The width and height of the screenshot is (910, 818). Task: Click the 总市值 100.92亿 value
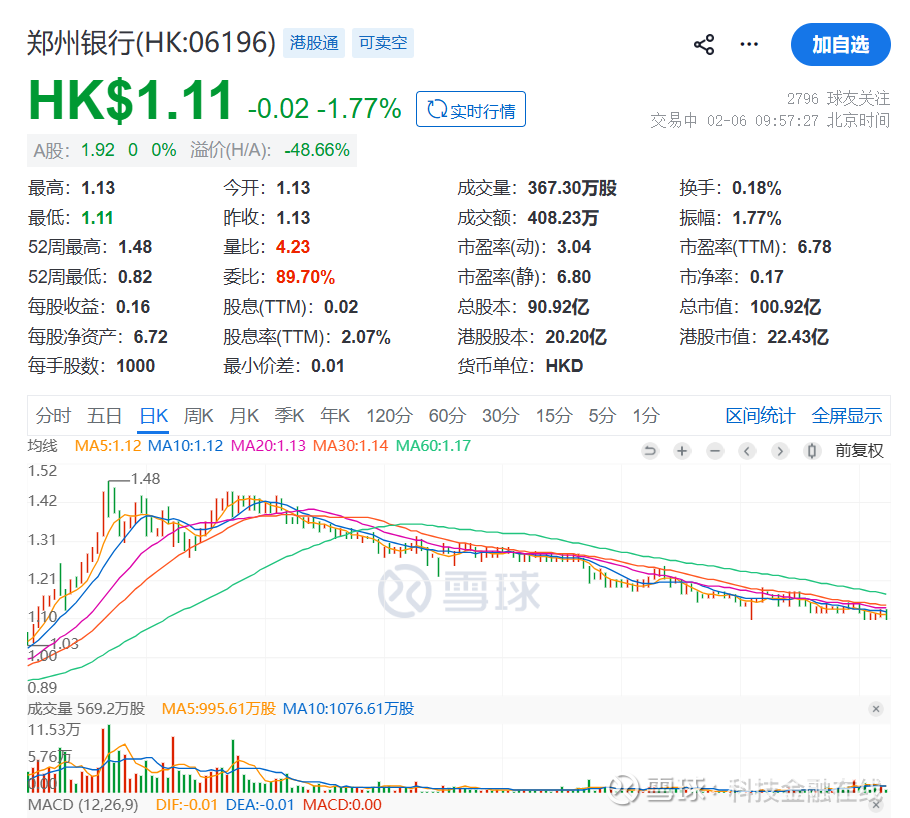coord(786,307)
